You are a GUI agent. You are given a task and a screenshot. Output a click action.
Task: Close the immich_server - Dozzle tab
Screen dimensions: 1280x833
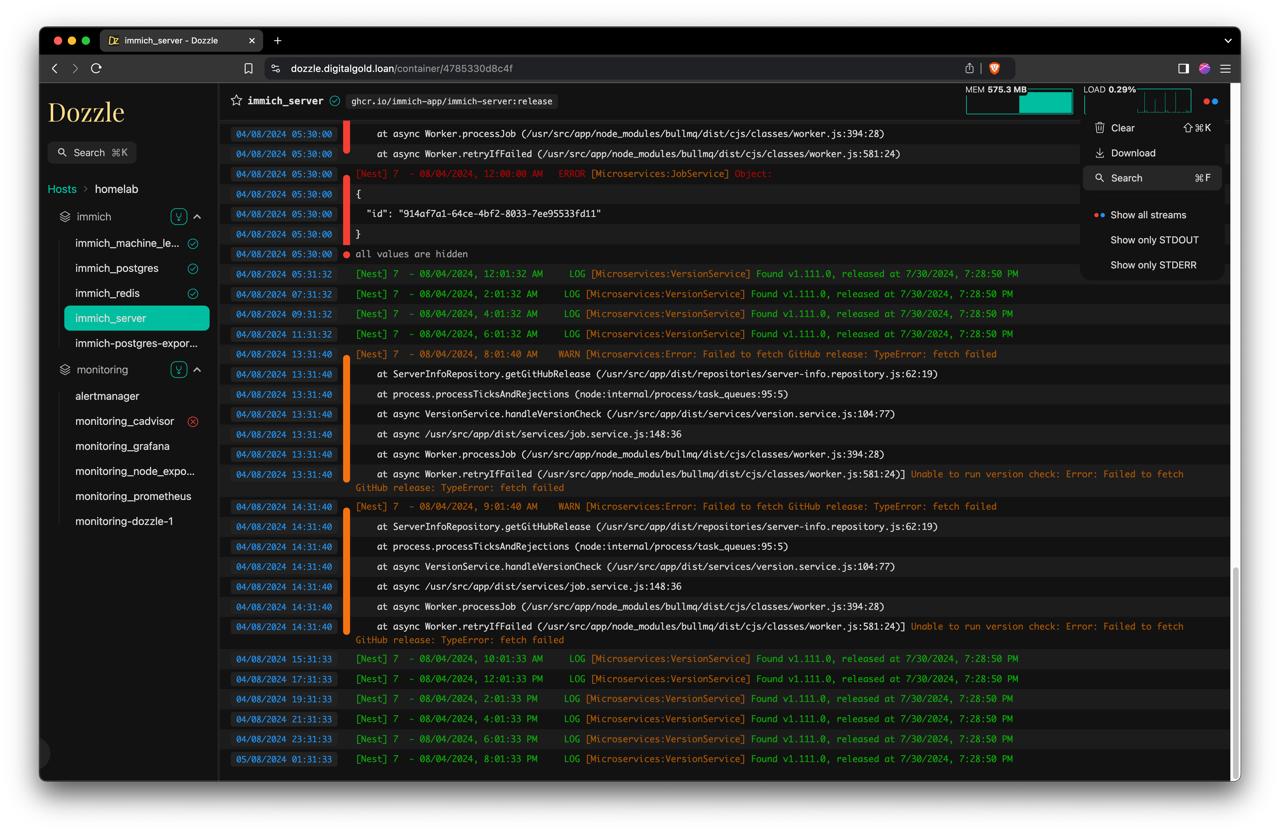point(251,41)
